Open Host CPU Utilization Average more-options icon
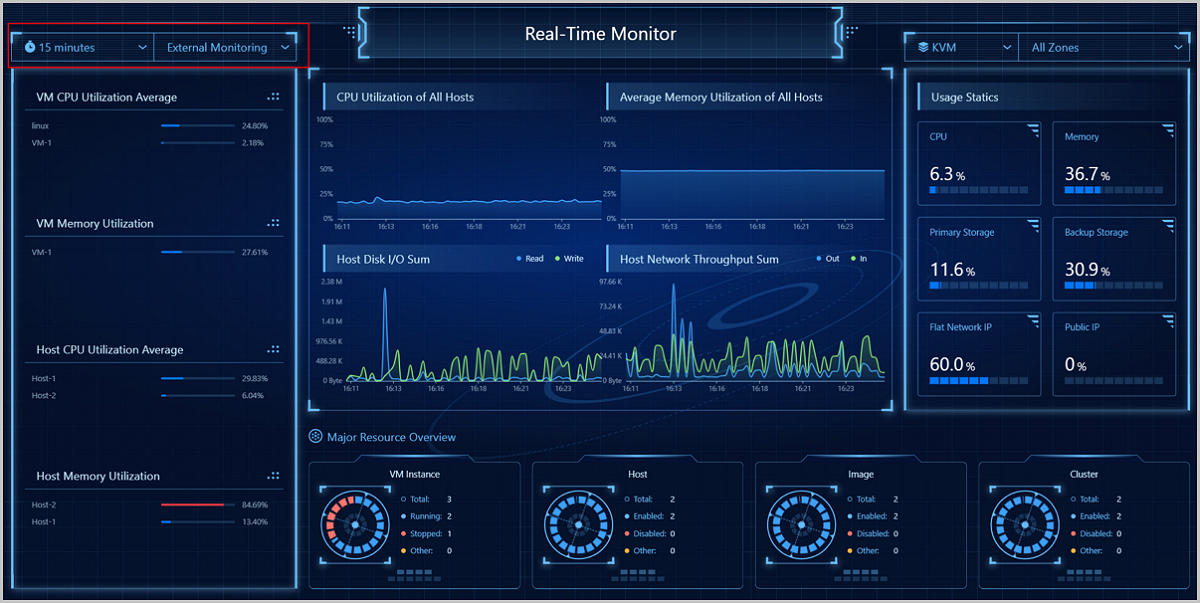The width and height of the screenshot is (1200, 603). click(x=273, y=350)
